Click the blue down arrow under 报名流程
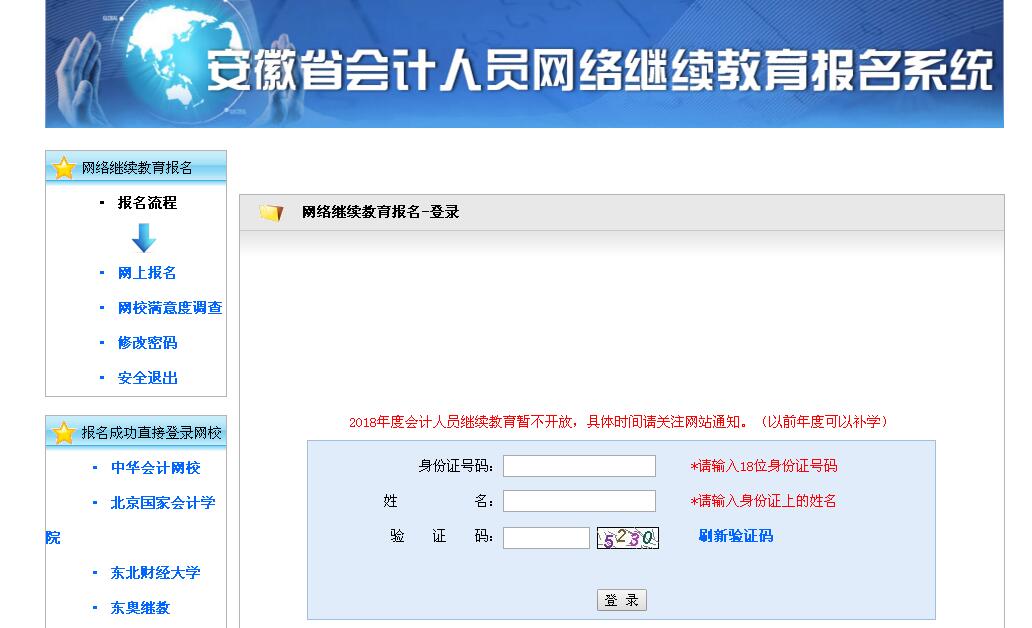1032x628 pixels. pyautogui.click(x=144, y=238)
